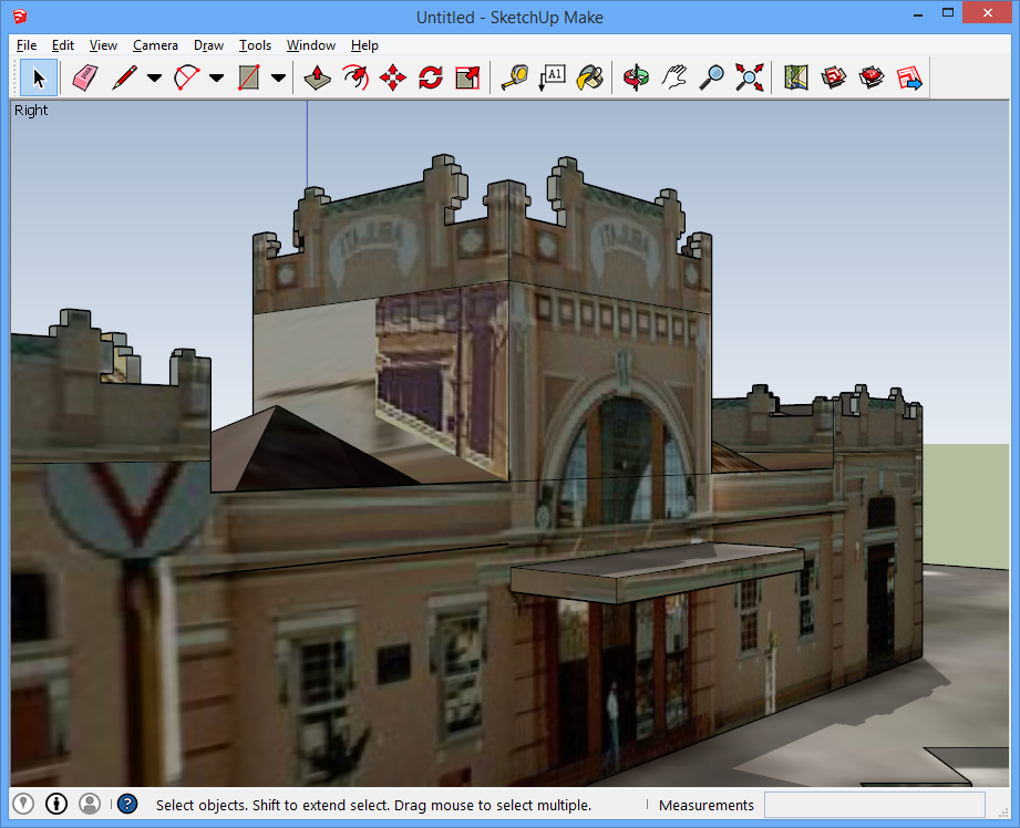Viewport: 1020px width, 828px height.
Task: Activate the Orbit camera tool
Action: (x=635, y=78)
